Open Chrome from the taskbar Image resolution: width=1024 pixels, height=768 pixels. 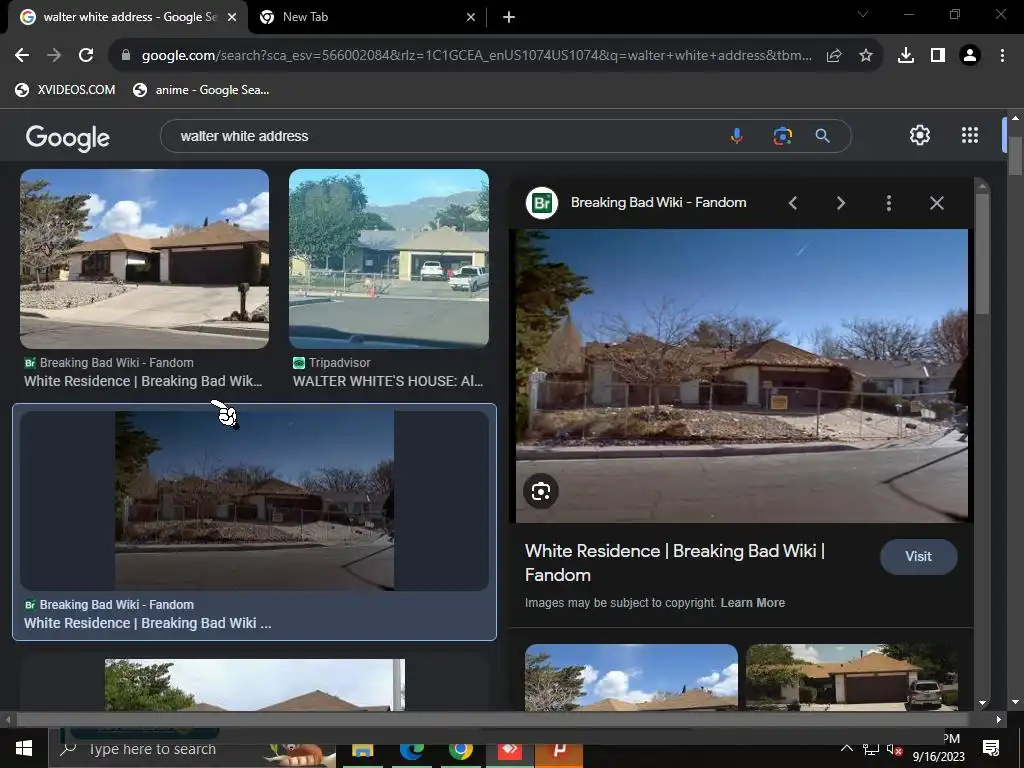coord(460,750)
